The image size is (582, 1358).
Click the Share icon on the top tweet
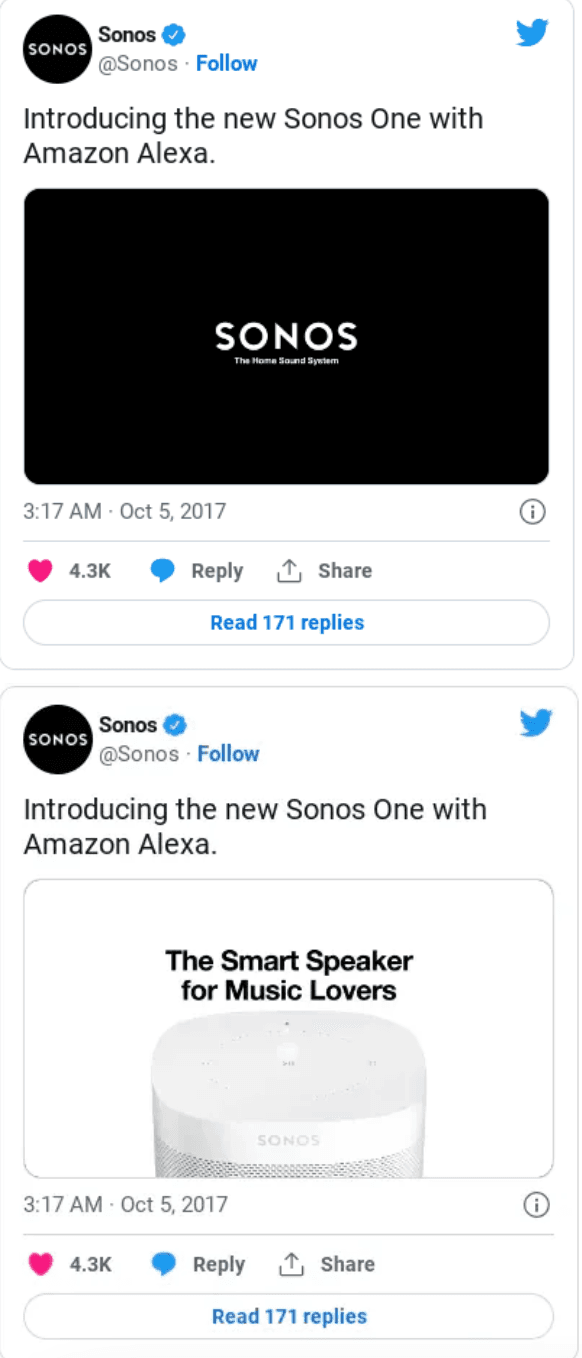pos(290,570)
